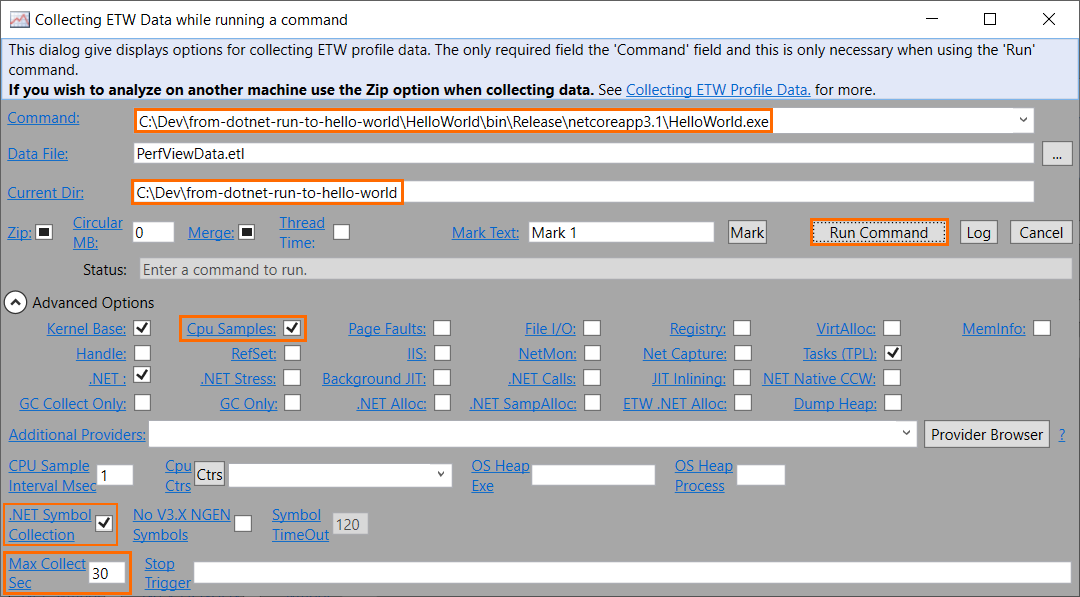Open the Collecting ETW Profile Data link
This screenshot has height=597, width=1080.
(718, 90)
